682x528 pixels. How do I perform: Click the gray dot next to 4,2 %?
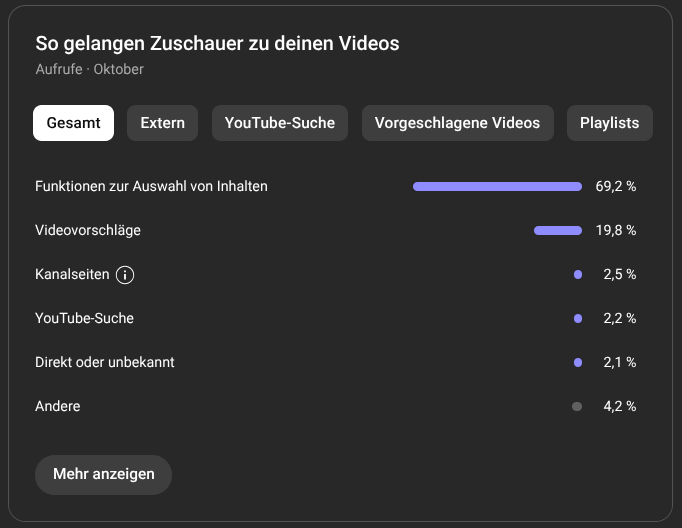pyautogui.click(x=577, y=407)
